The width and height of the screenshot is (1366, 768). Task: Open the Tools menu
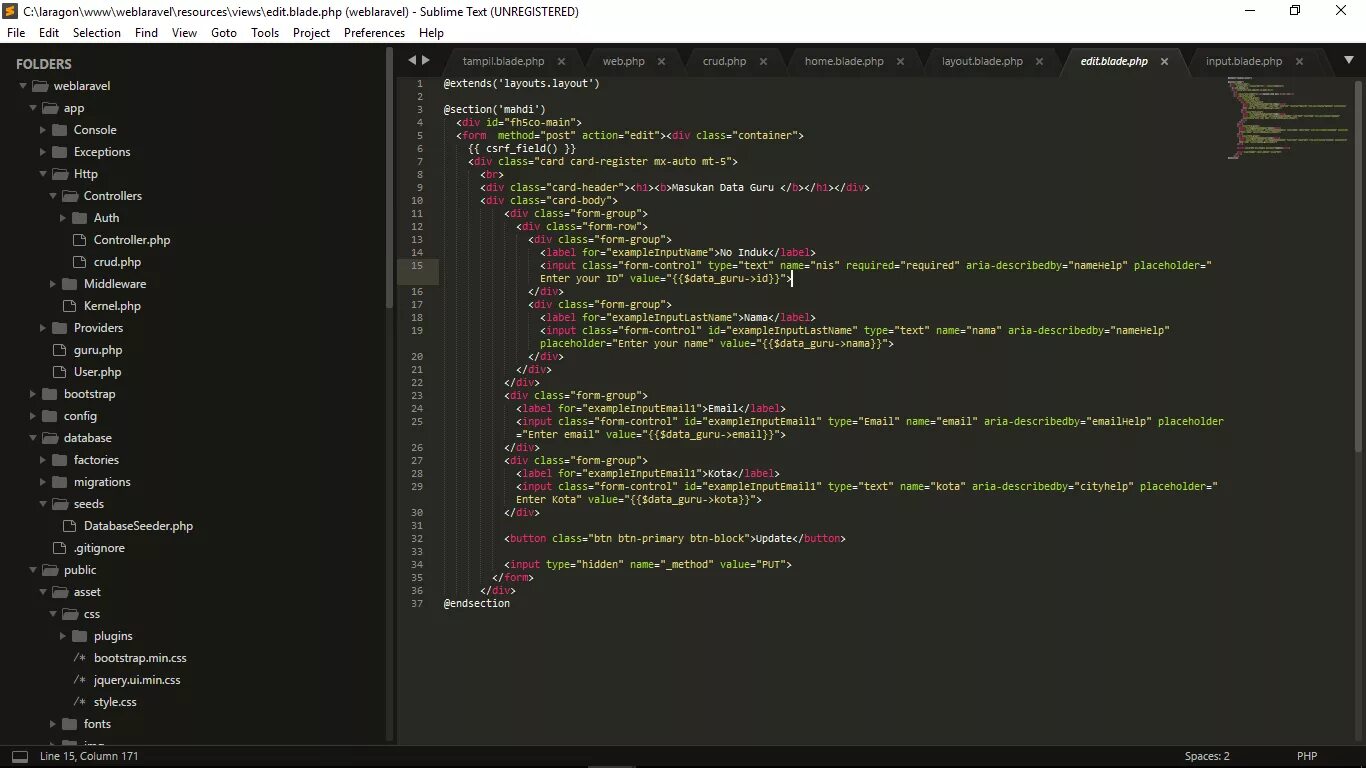click(265, 33)
